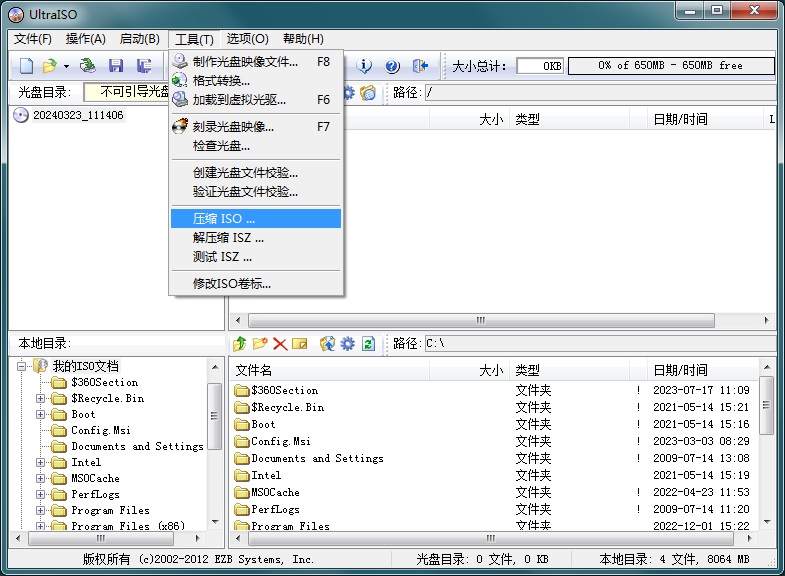785x576 pixels.
Task: Click the Open CD/DVD disc icon
Action: [x=89, y=66]
